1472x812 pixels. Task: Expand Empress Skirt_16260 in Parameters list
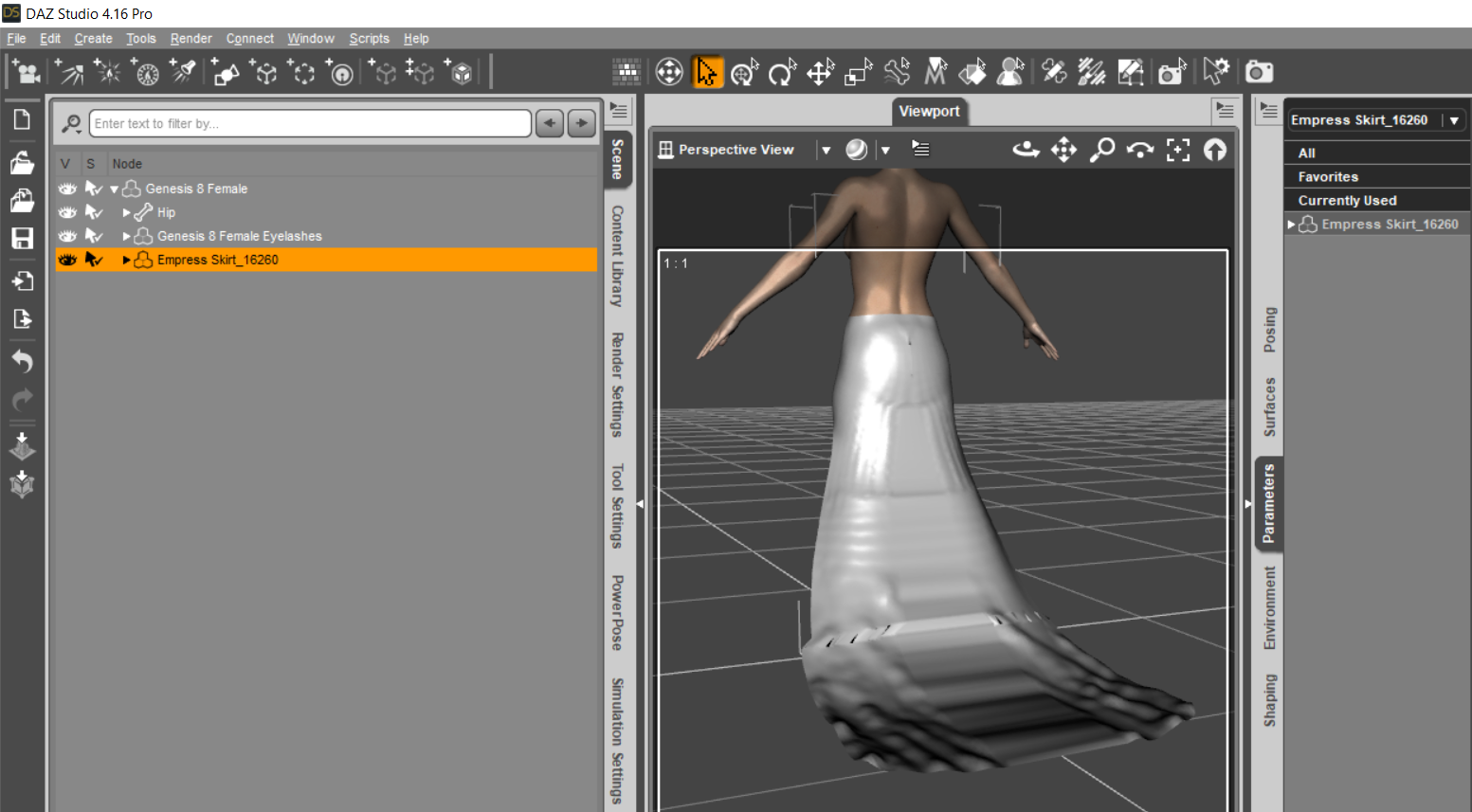tap(1291, 225)
